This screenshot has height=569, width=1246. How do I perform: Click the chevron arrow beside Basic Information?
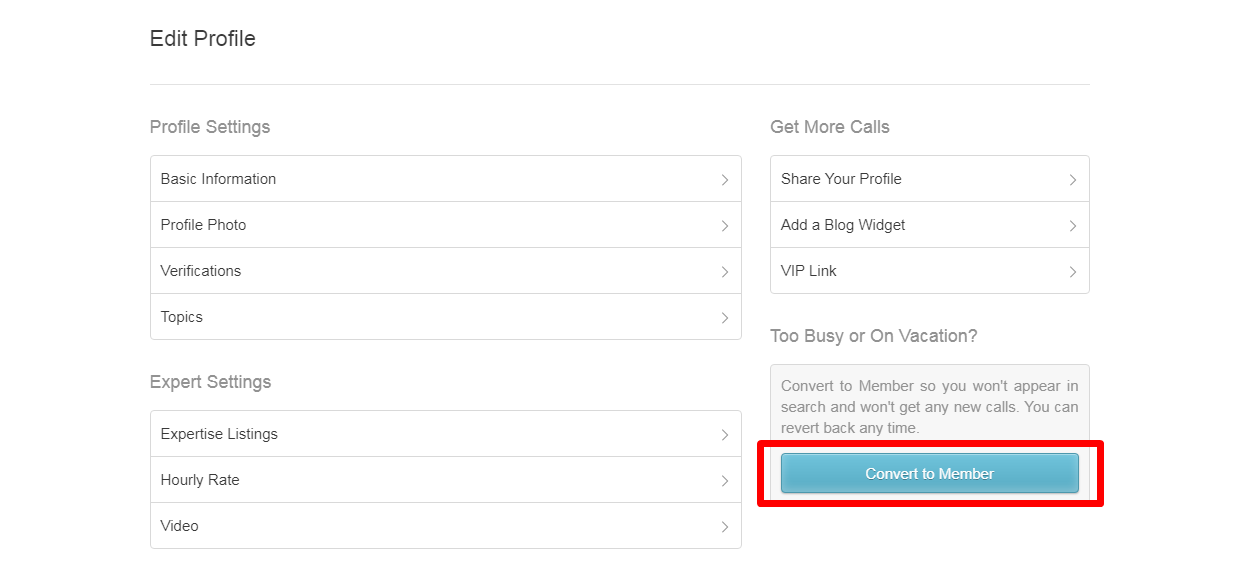point(725,180)
